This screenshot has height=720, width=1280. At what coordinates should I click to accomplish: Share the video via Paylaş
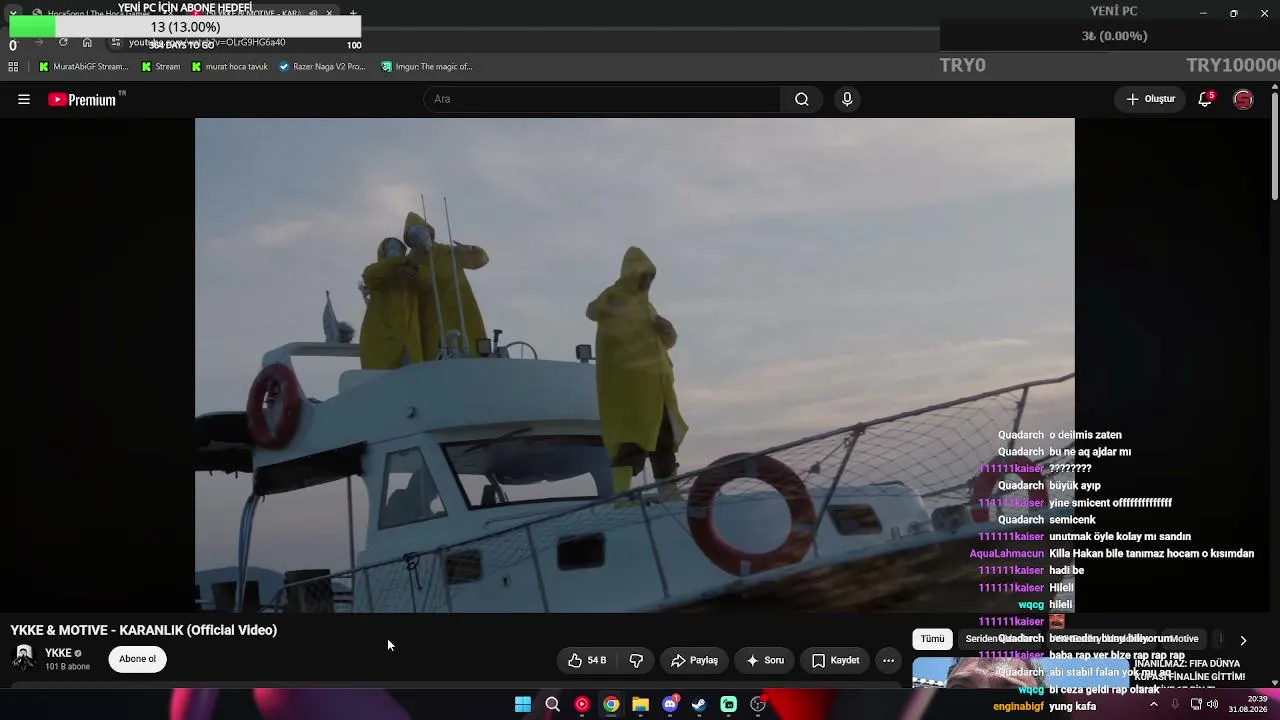point(694,660)
